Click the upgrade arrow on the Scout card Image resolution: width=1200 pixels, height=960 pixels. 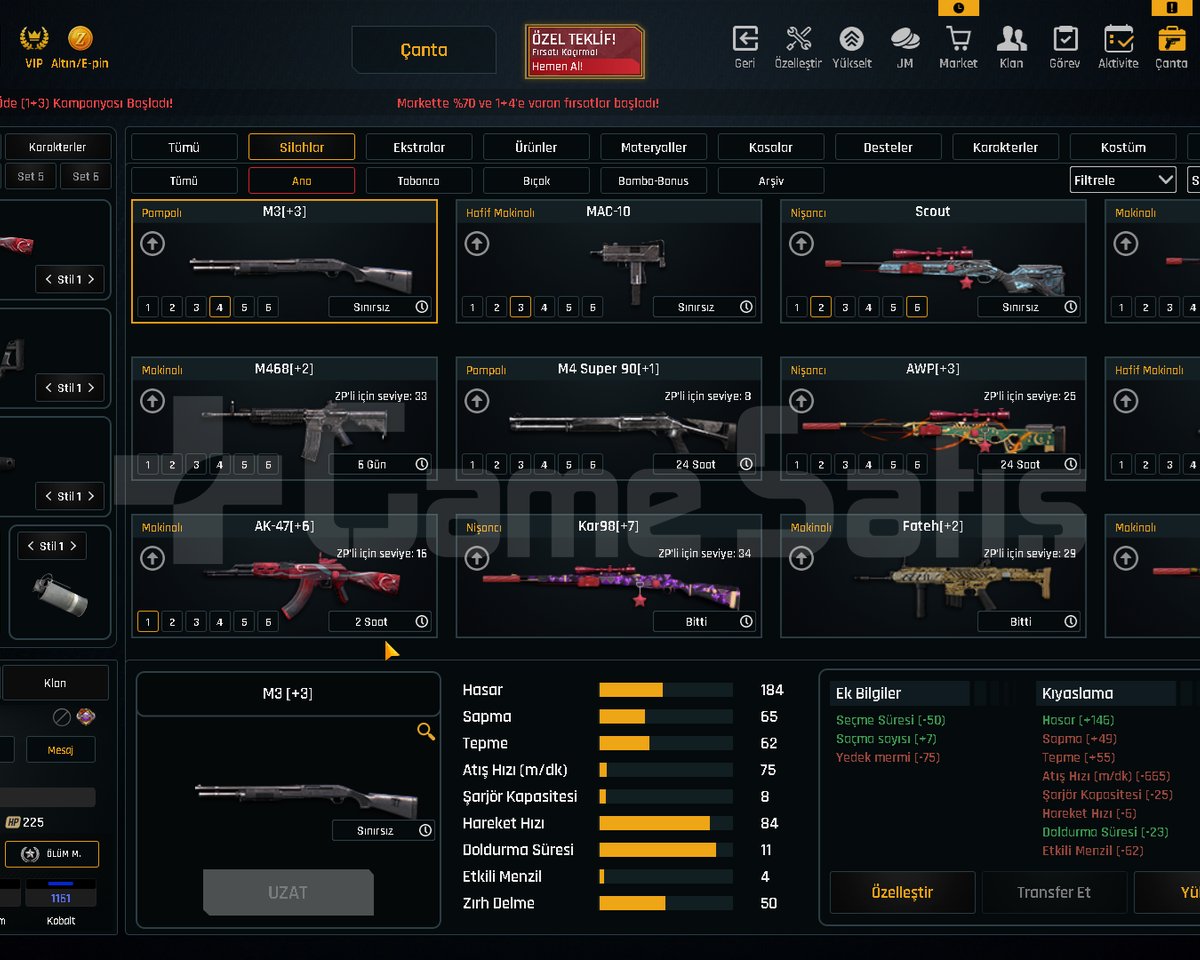(x=801, y=243)
